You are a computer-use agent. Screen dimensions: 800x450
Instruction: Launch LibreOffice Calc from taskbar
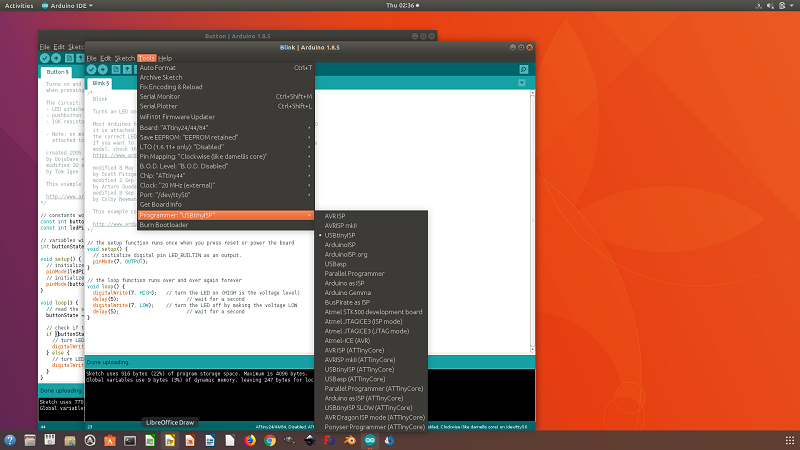(x=150, y=440)
